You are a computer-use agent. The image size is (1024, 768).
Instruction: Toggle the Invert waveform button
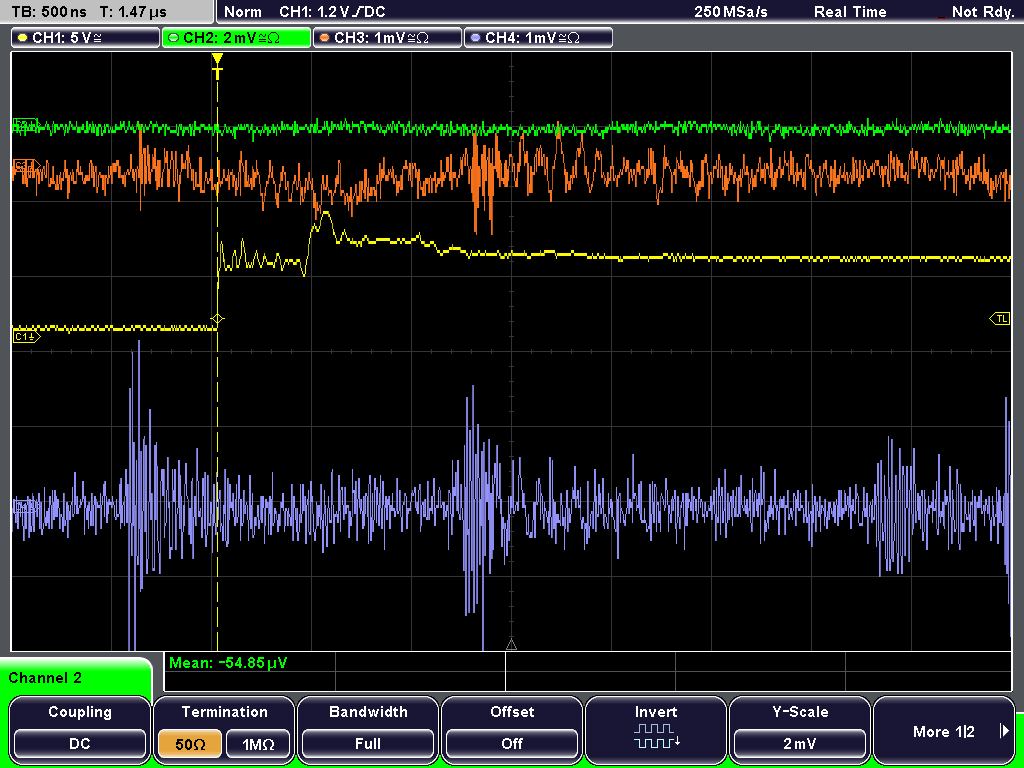[x=656, y=728]
